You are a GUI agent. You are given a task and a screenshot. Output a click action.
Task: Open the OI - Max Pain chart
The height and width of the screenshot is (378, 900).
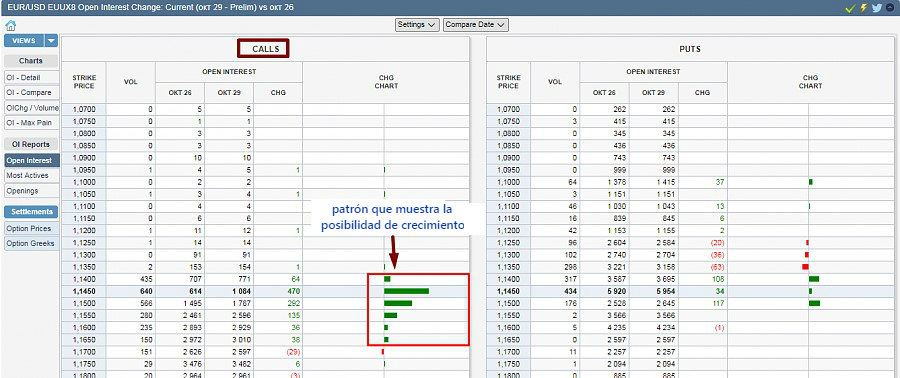[31, 122]
